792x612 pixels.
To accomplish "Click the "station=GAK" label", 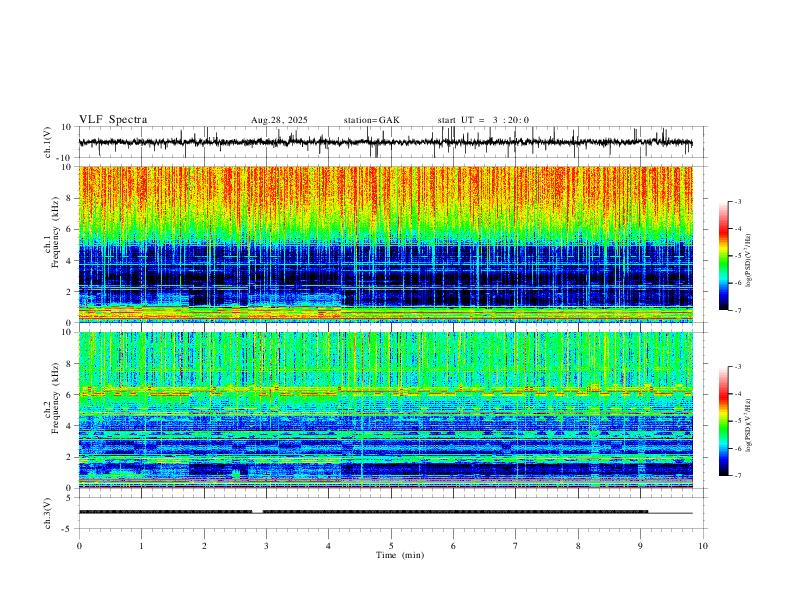I will click(371, 120).
